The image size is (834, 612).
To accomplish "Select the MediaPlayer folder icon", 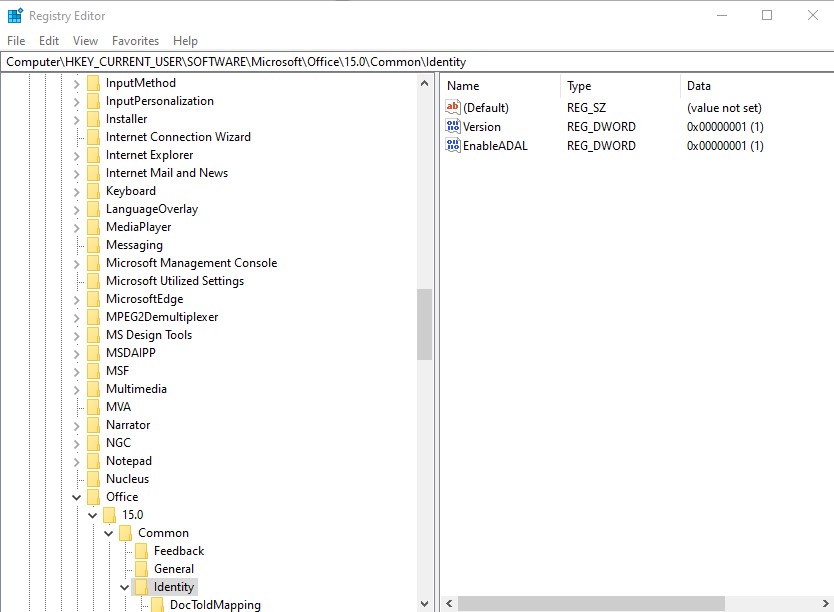I will (x=93, y=228).
